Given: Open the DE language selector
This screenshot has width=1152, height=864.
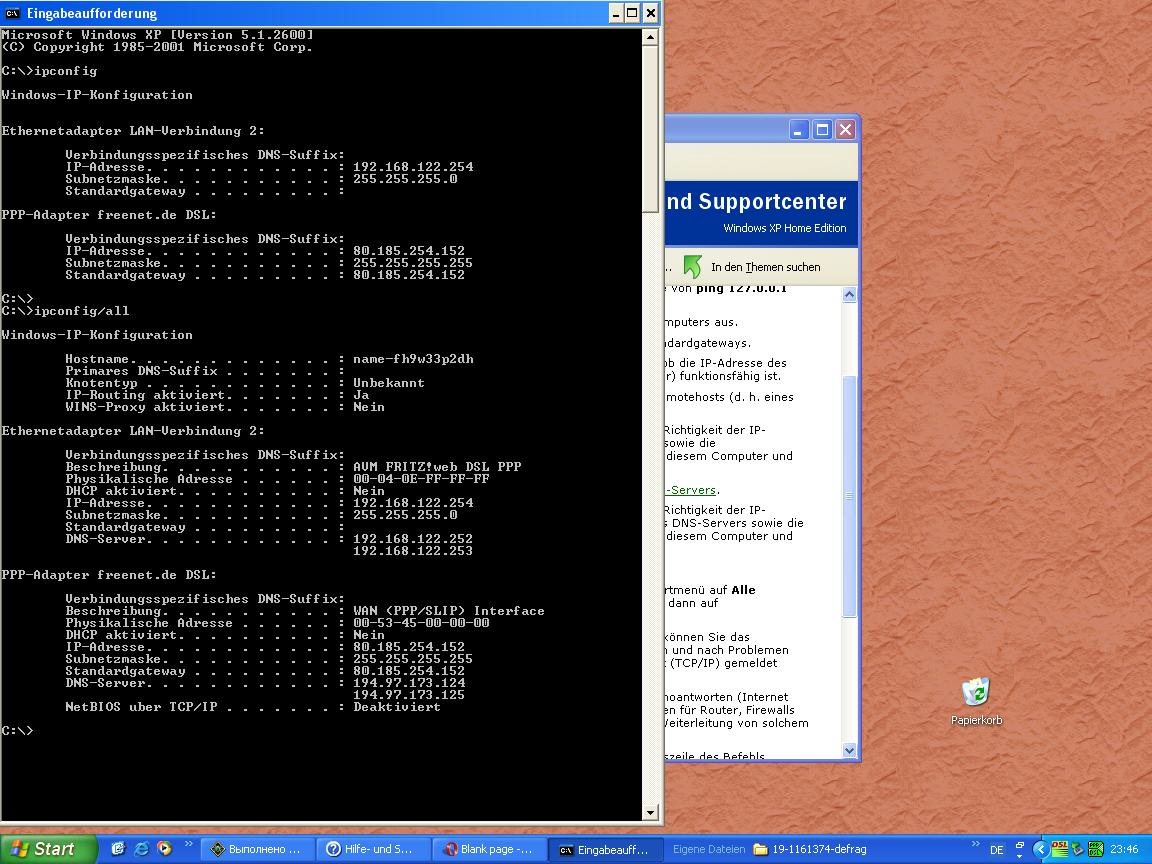Looking at the screenshot, I should tap(996, 849).
